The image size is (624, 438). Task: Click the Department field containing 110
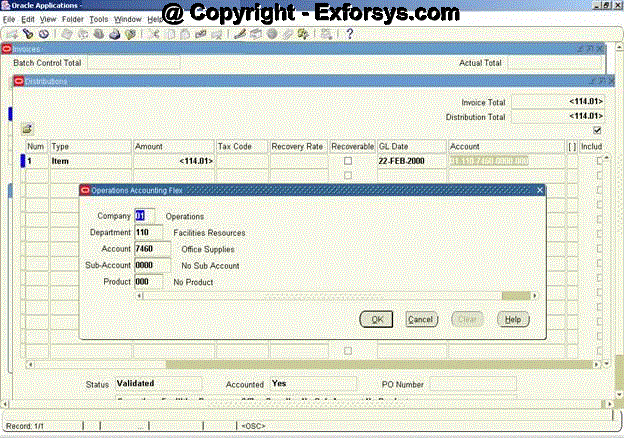point(148,232)
